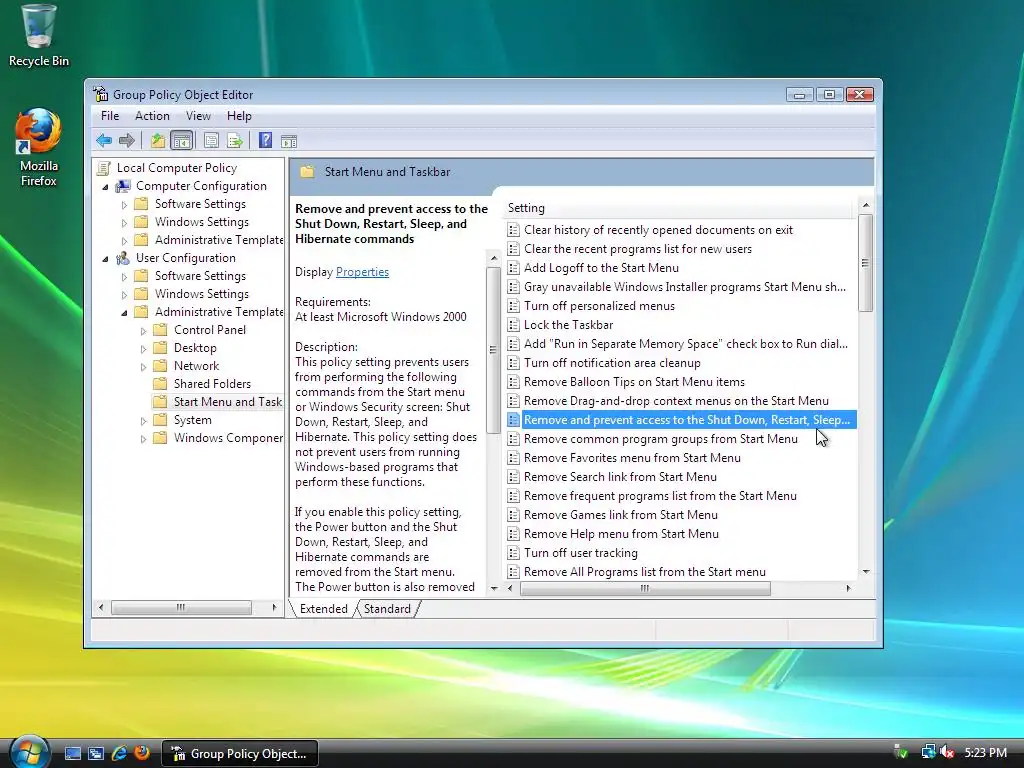The image size is (1024, 768).
Task: Click the Back arrow toolbar icon
Action: coord(104,140)
